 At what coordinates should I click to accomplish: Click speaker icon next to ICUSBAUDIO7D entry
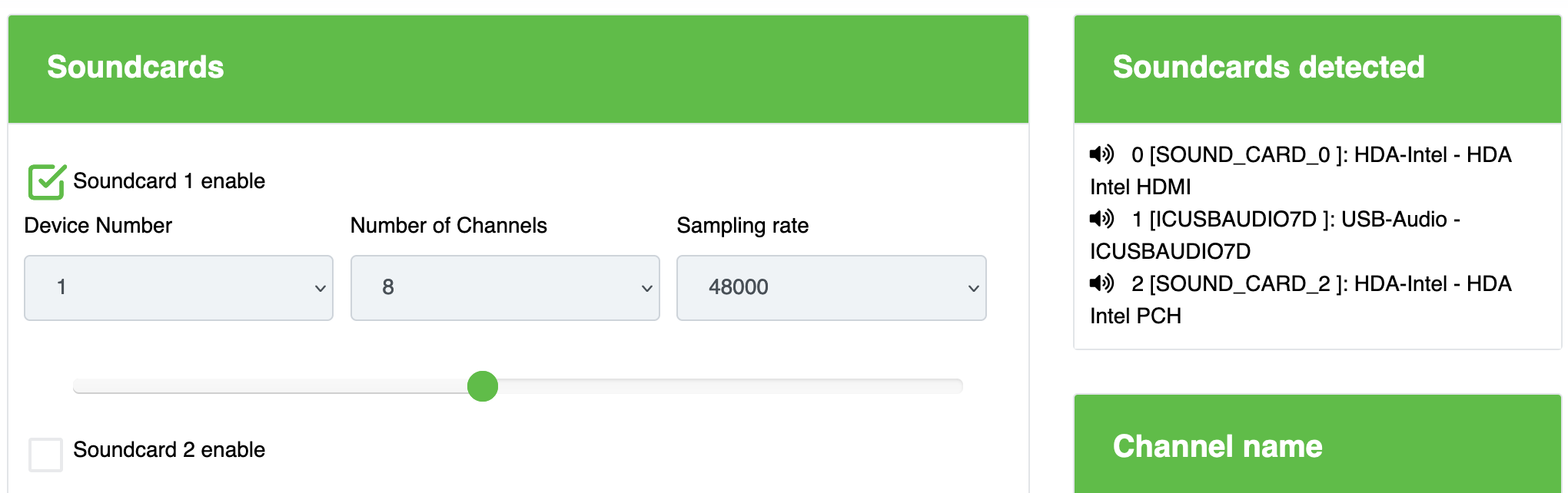1101,219
